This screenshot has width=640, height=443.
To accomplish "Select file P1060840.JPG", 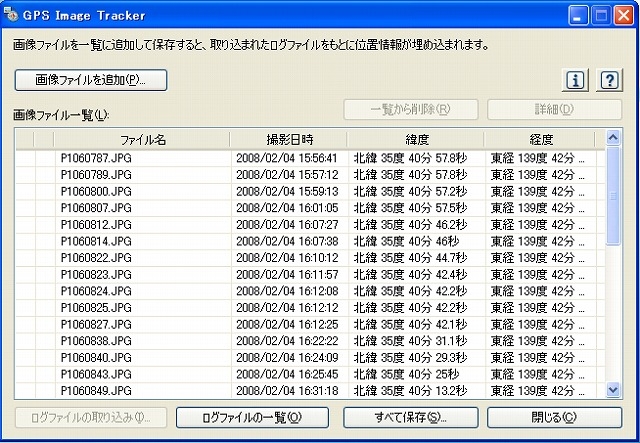I will [96, 358].
